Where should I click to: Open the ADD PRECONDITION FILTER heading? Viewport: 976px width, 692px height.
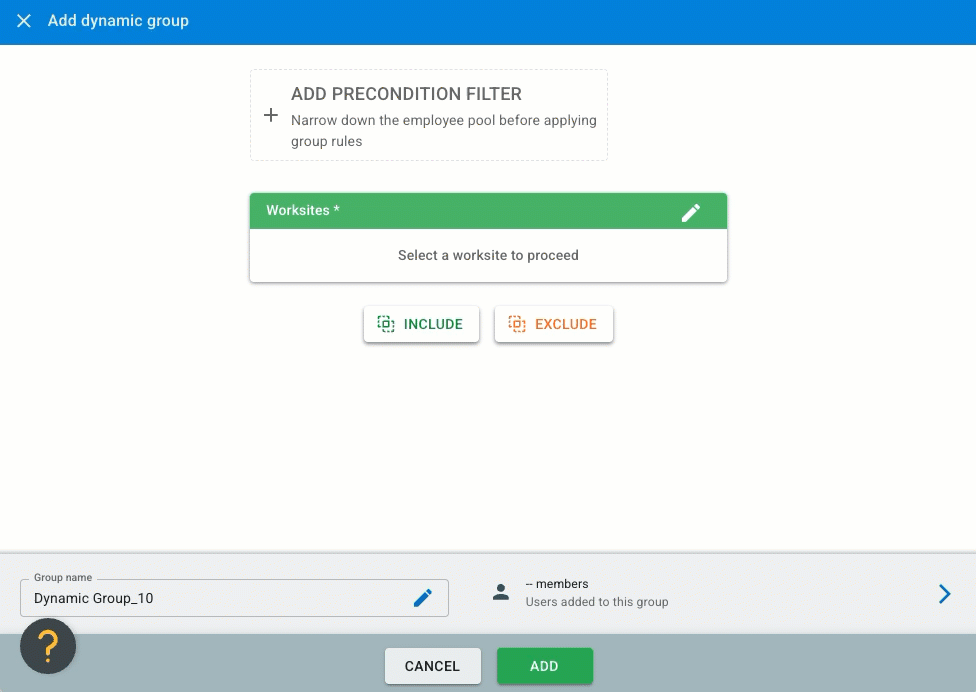pyautogui.click(x=406, y=94)
